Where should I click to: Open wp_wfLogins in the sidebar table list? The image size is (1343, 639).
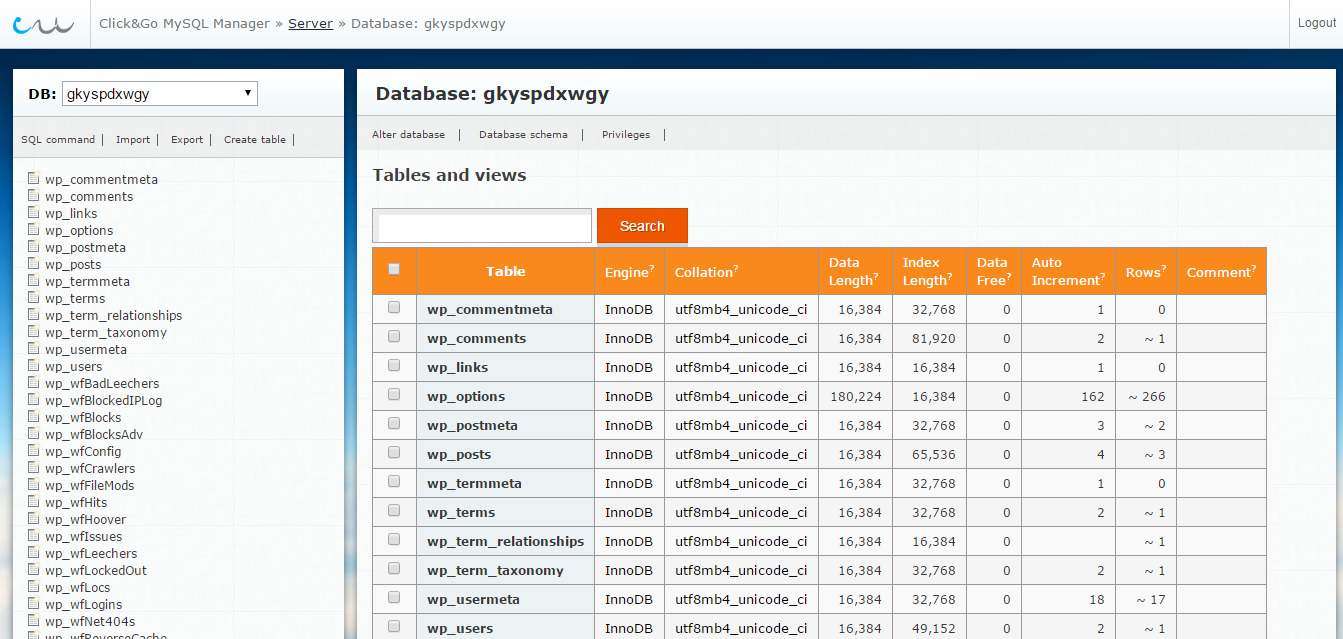[84, 604]
